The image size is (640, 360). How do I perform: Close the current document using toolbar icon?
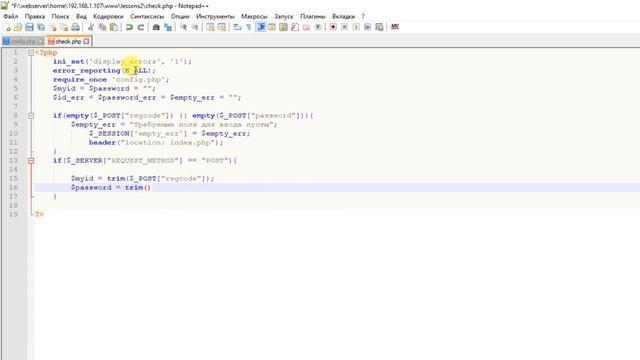[53, 27]
